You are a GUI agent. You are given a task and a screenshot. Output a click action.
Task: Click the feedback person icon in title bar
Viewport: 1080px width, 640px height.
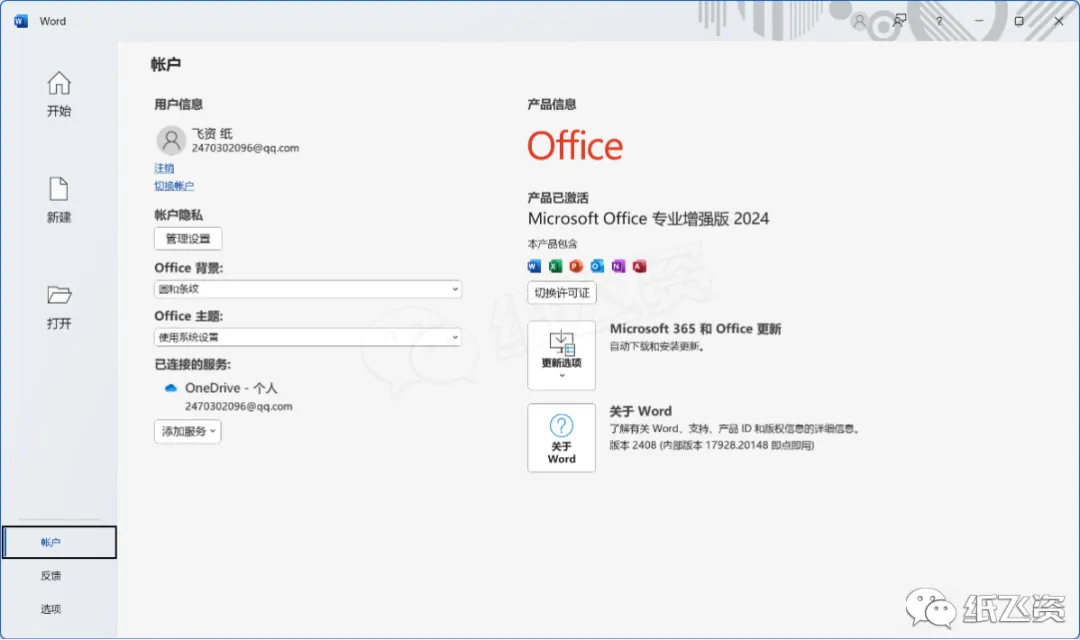[x=899, y=21]
